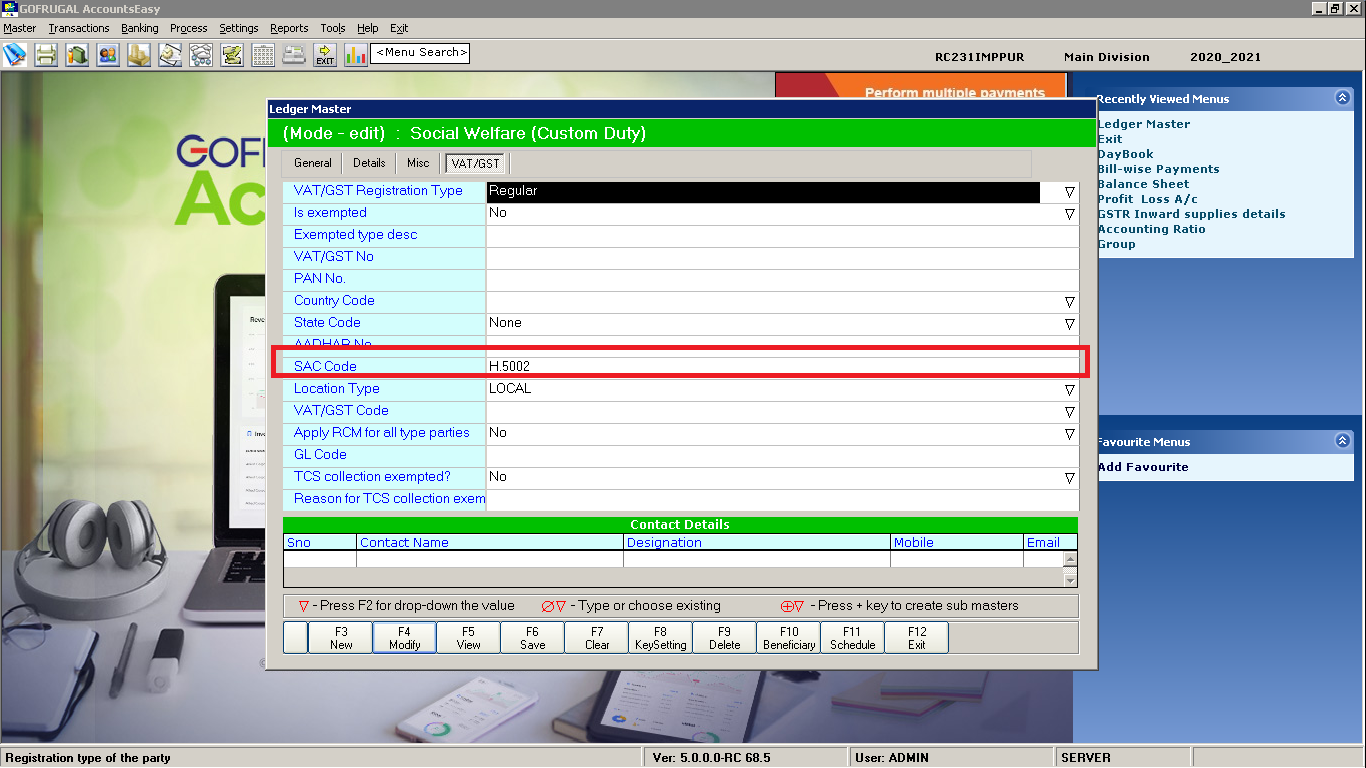Screen dimensions: 1366x768
Task: Click the Exit menu in menu bar
Action: (x=399, y=28)
